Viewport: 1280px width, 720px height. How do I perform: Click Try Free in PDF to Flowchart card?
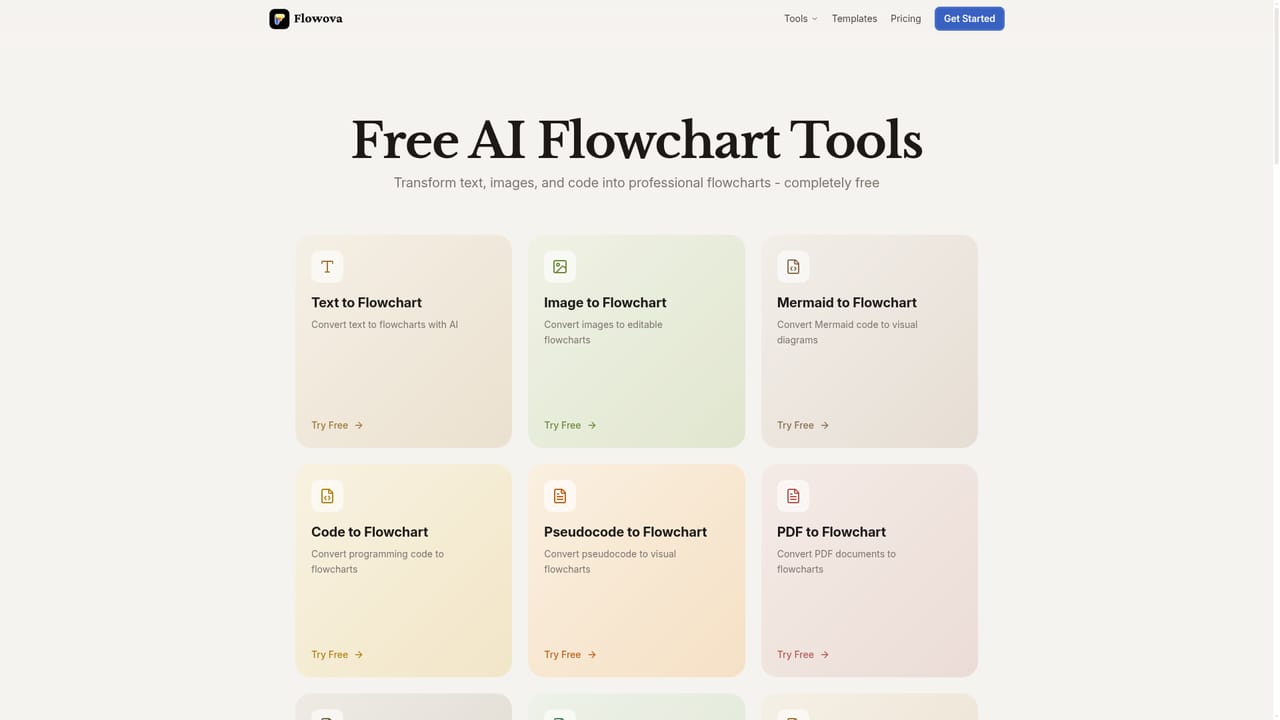tap(803, 655)
